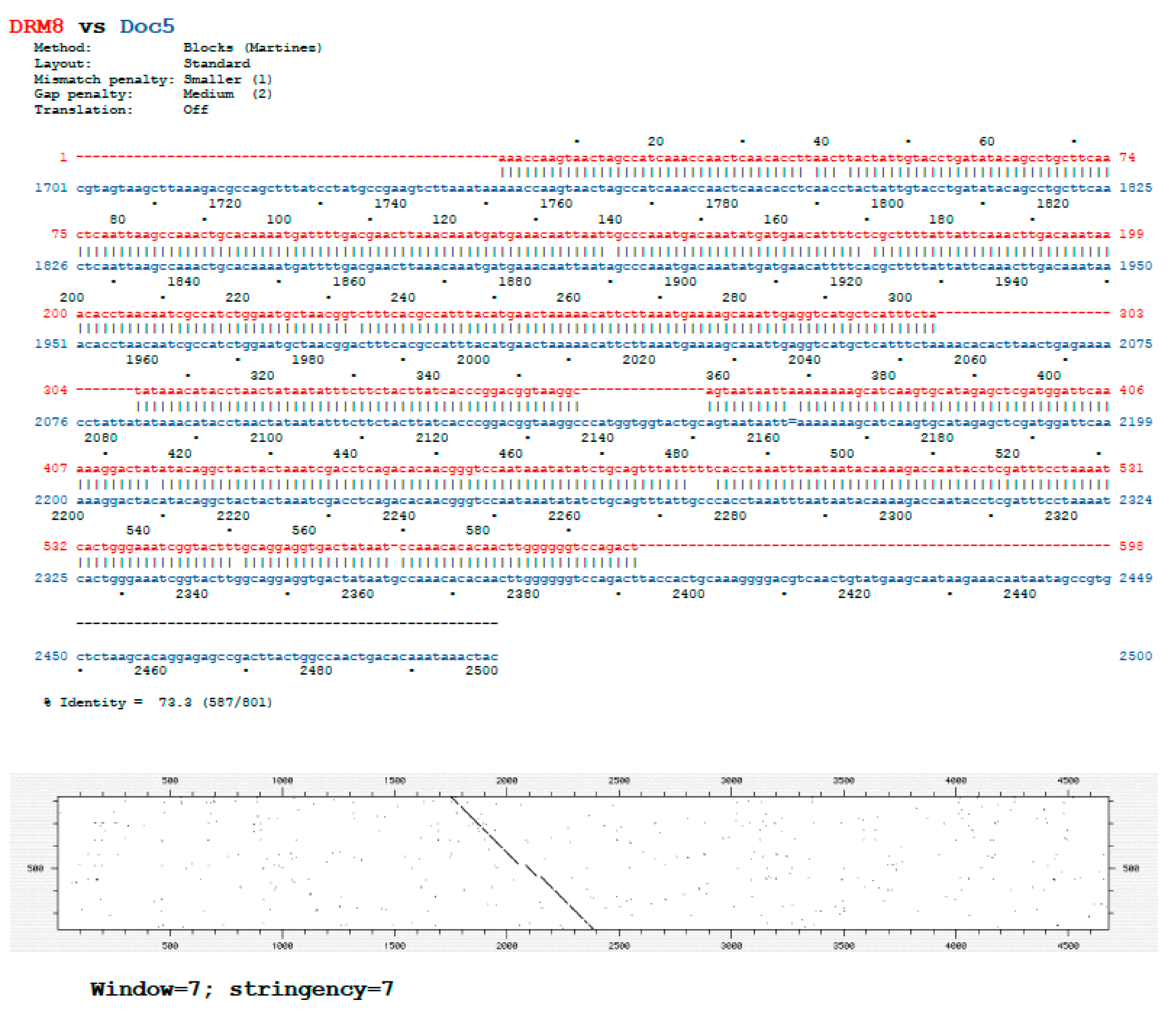The height and width of the screenshot is (1013, 1176).
Task: Click the Layout Standard value
Action: [216, 64]
